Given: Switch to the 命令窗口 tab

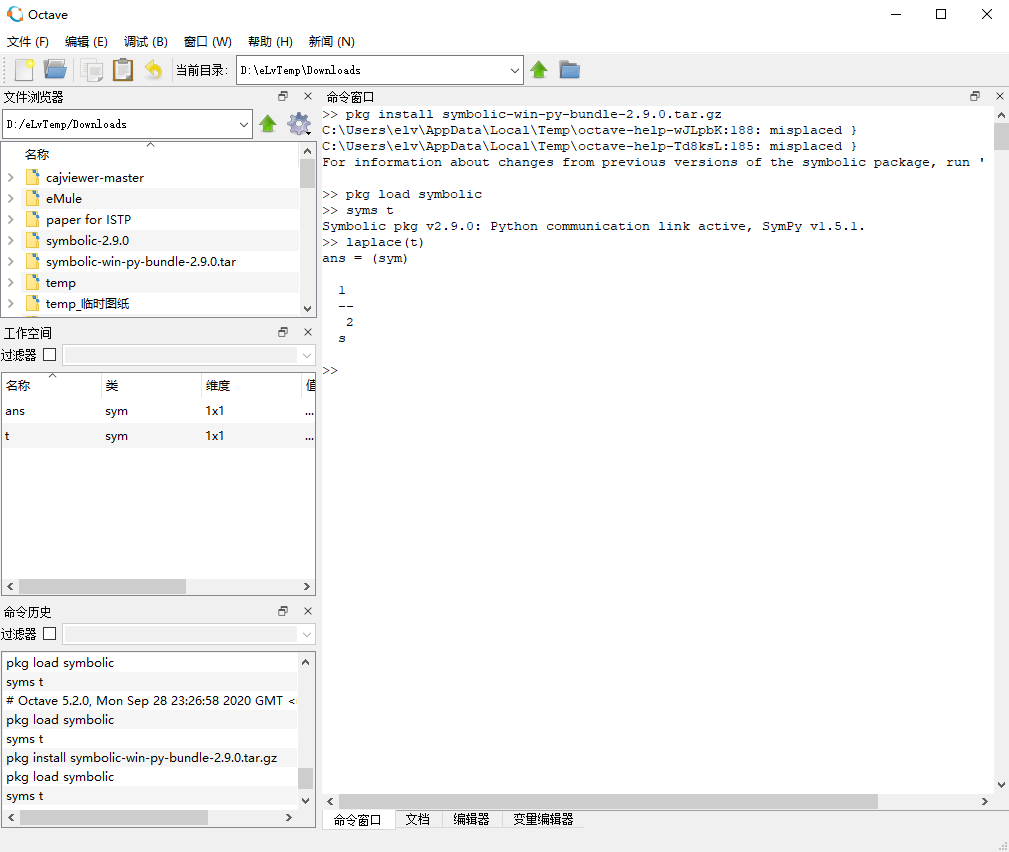Looking at the screenshot, I should click(358, 820).
